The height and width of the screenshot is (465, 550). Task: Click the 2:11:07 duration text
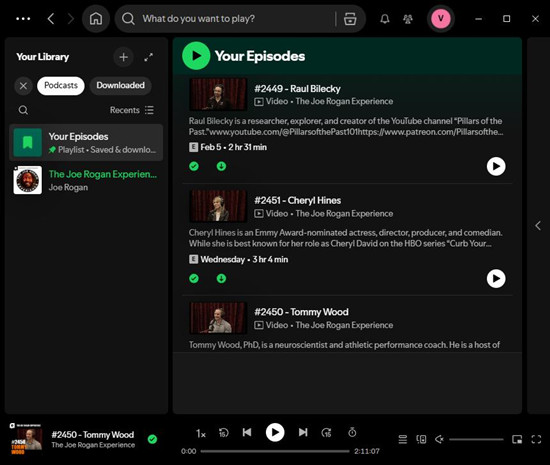367,451
